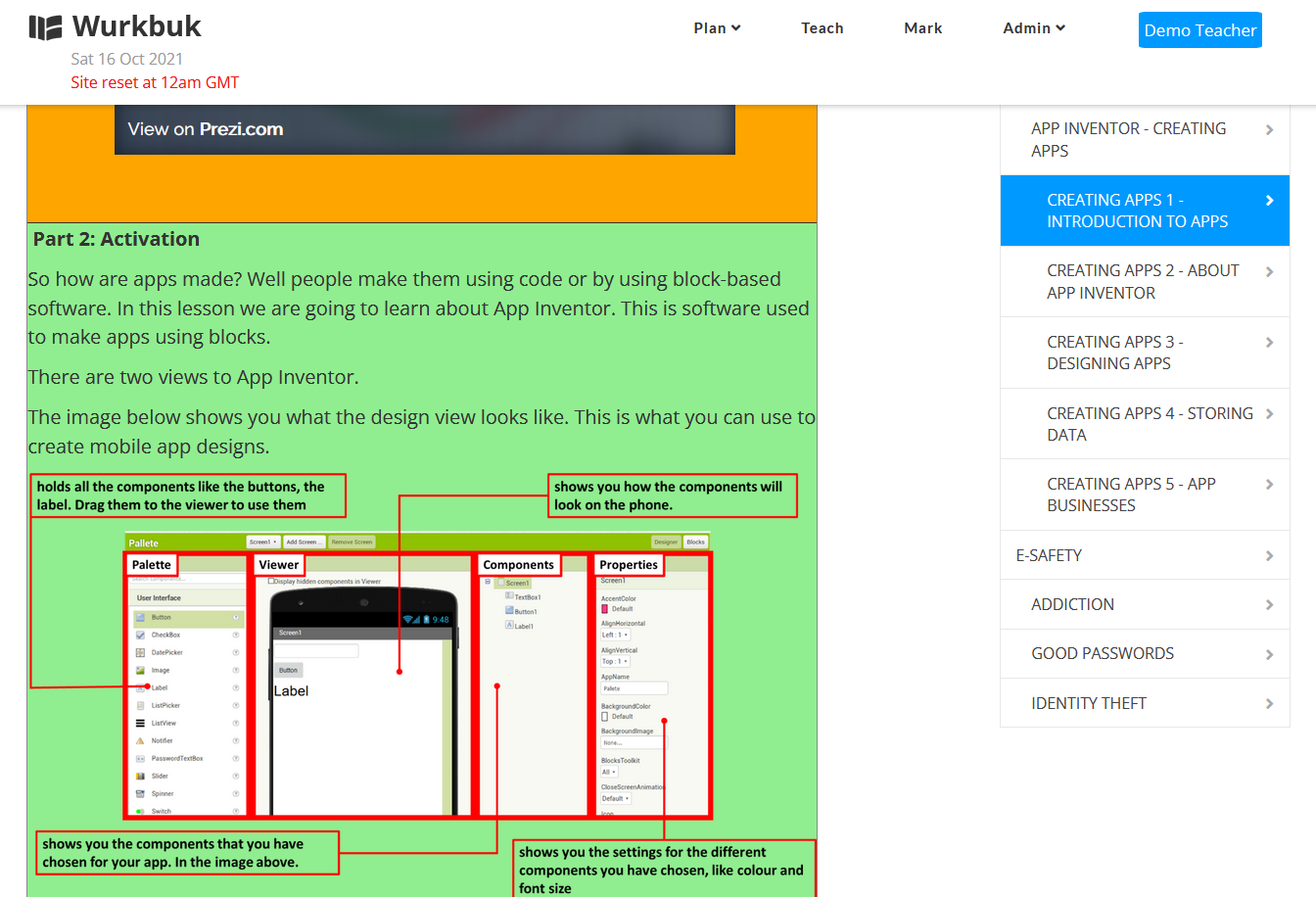Click the Notifier warning icon in the Palette
The height and width of the screenshot is (897, 1316).
pos(140,740)
